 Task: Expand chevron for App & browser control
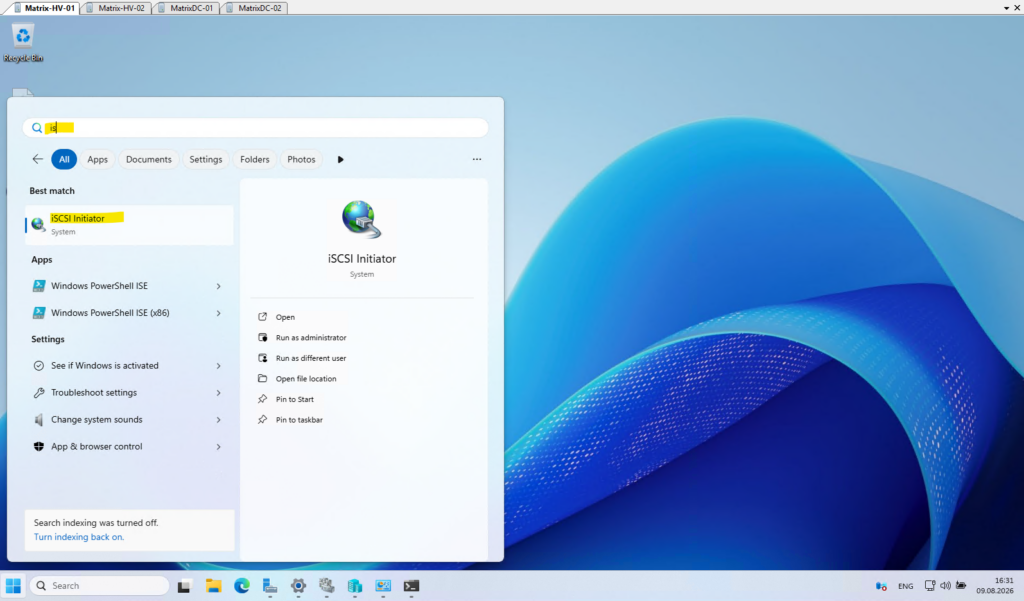point(219,447)
